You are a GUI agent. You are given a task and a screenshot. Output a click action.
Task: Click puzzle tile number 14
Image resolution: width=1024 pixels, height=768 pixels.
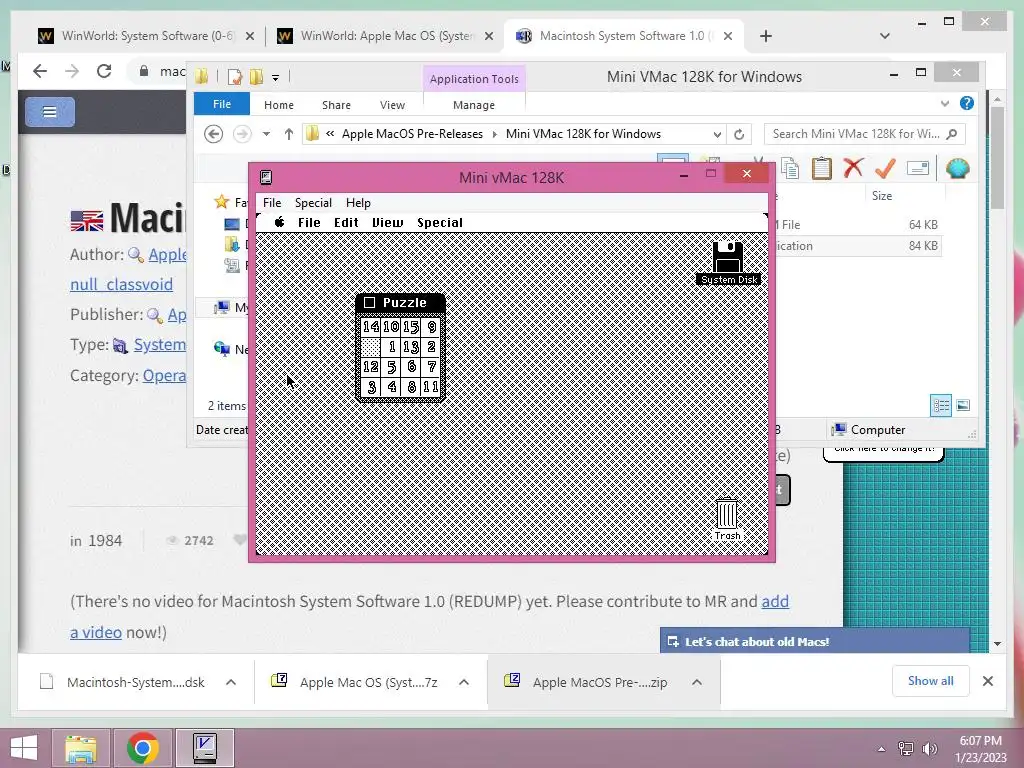[x=371, y=327]
